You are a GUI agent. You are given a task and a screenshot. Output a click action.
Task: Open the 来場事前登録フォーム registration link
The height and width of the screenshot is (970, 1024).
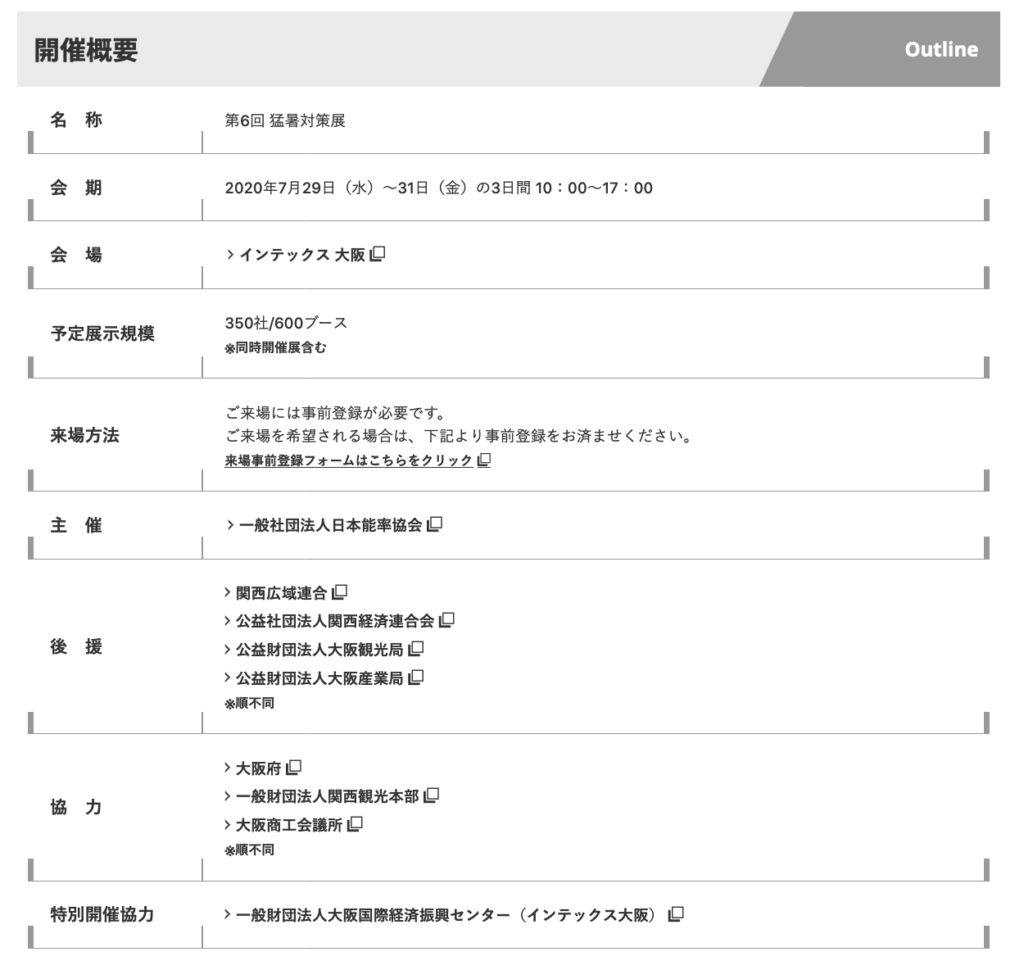point(348,461)
